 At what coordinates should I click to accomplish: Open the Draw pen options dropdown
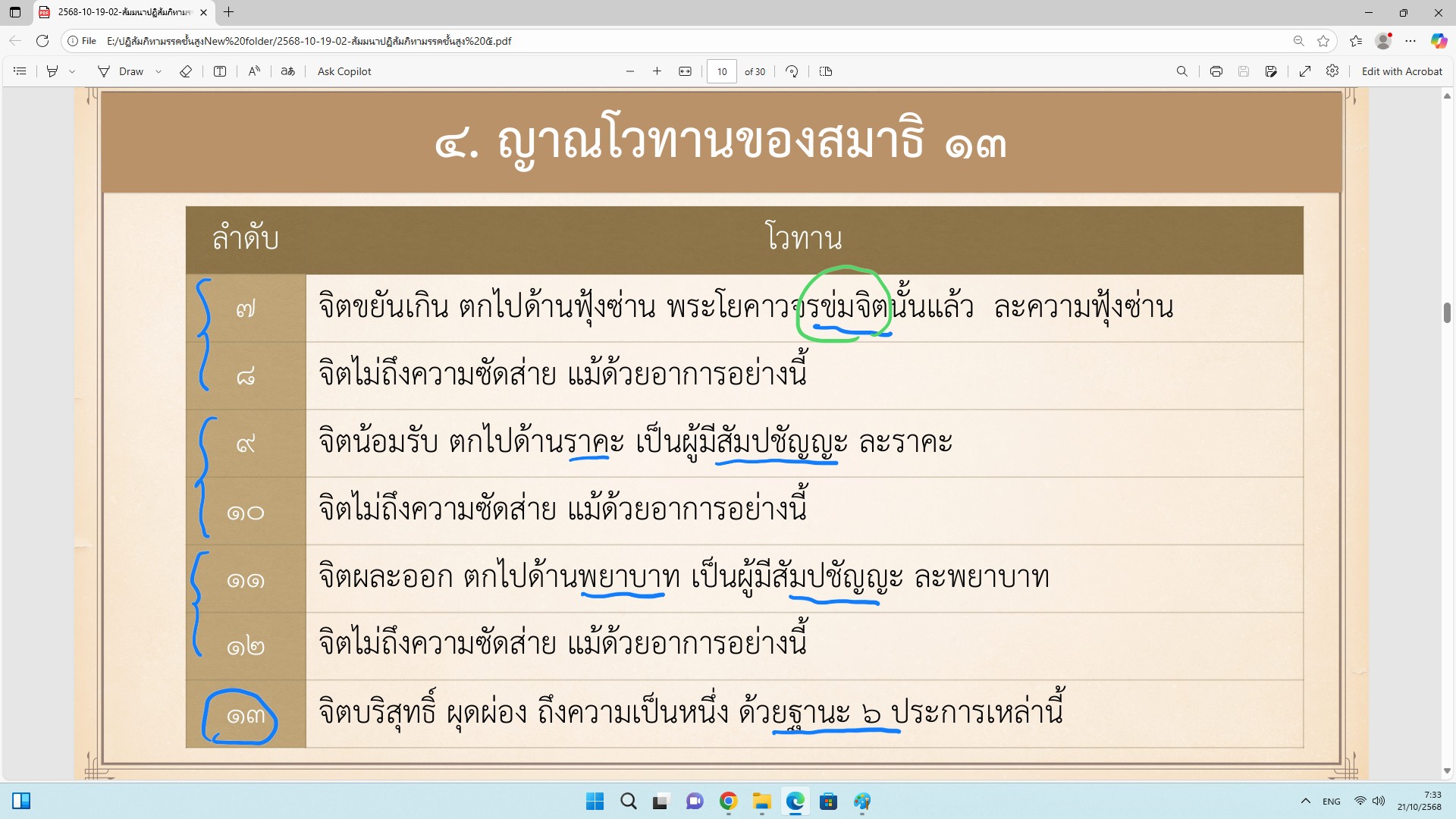[158, 71]
